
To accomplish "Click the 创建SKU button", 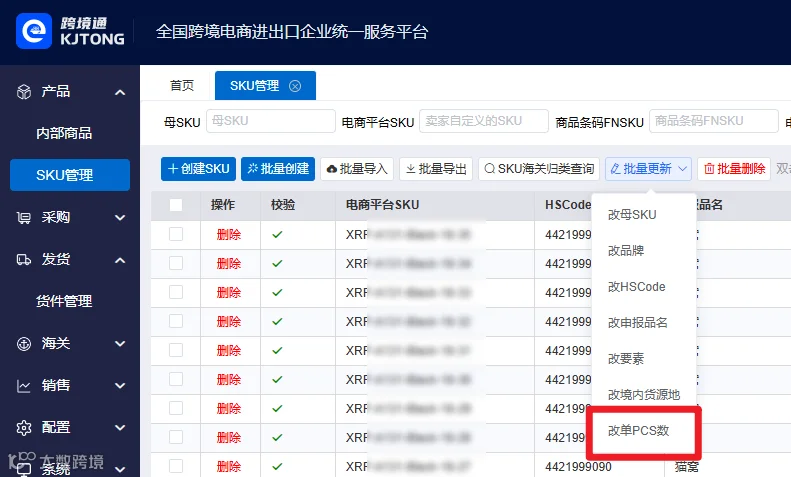I will (198, 169).
